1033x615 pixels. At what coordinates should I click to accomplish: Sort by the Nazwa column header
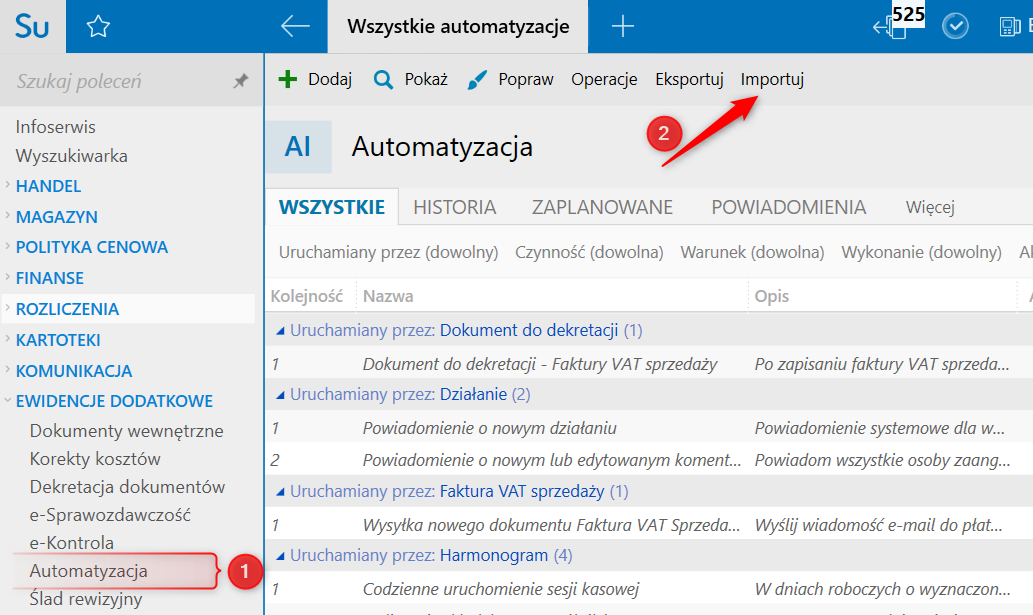[x=388, y=296]
